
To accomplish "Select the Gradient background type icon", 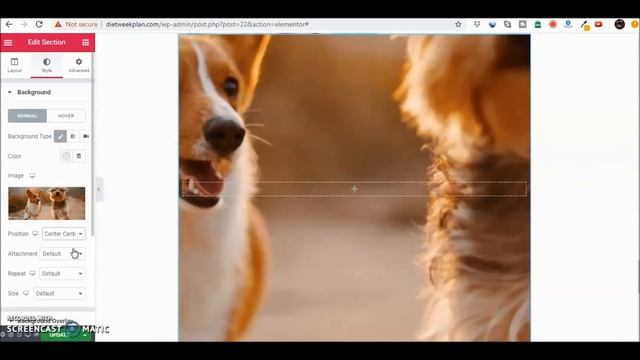I will coord(73,136).
